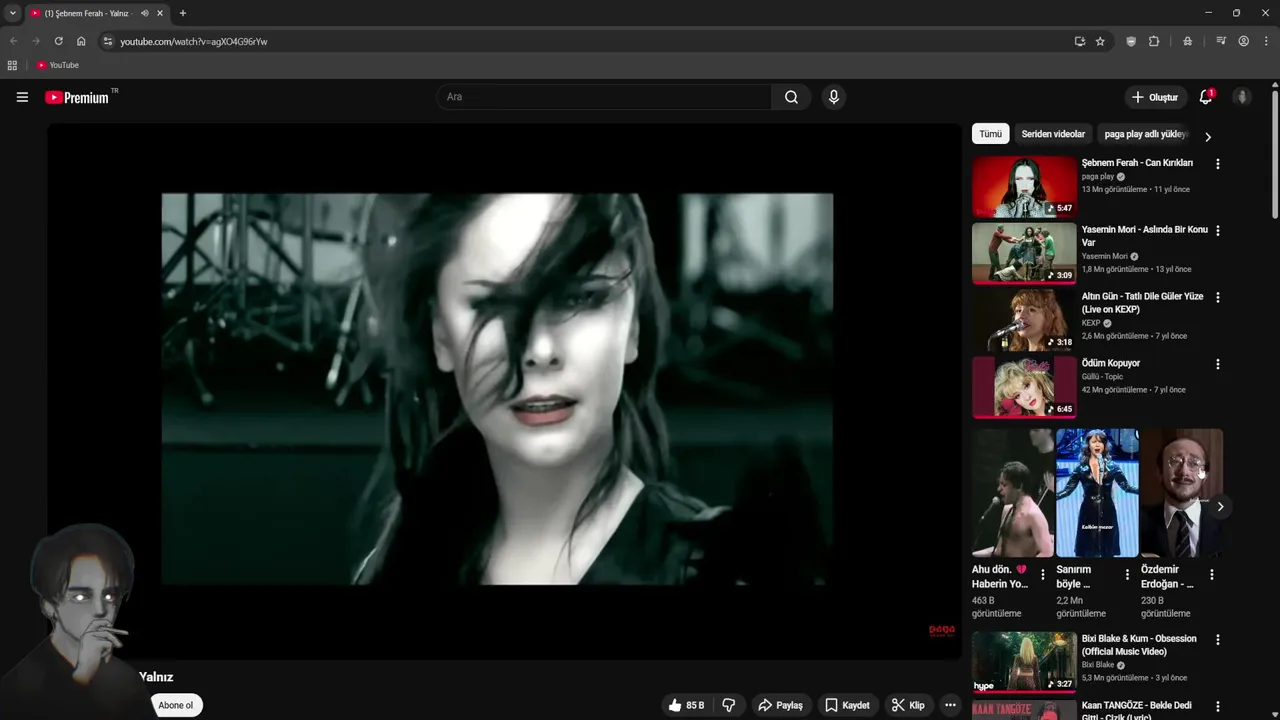Open Chrome three-dot menu
1280x720 pixels.
click(1267, 41)
